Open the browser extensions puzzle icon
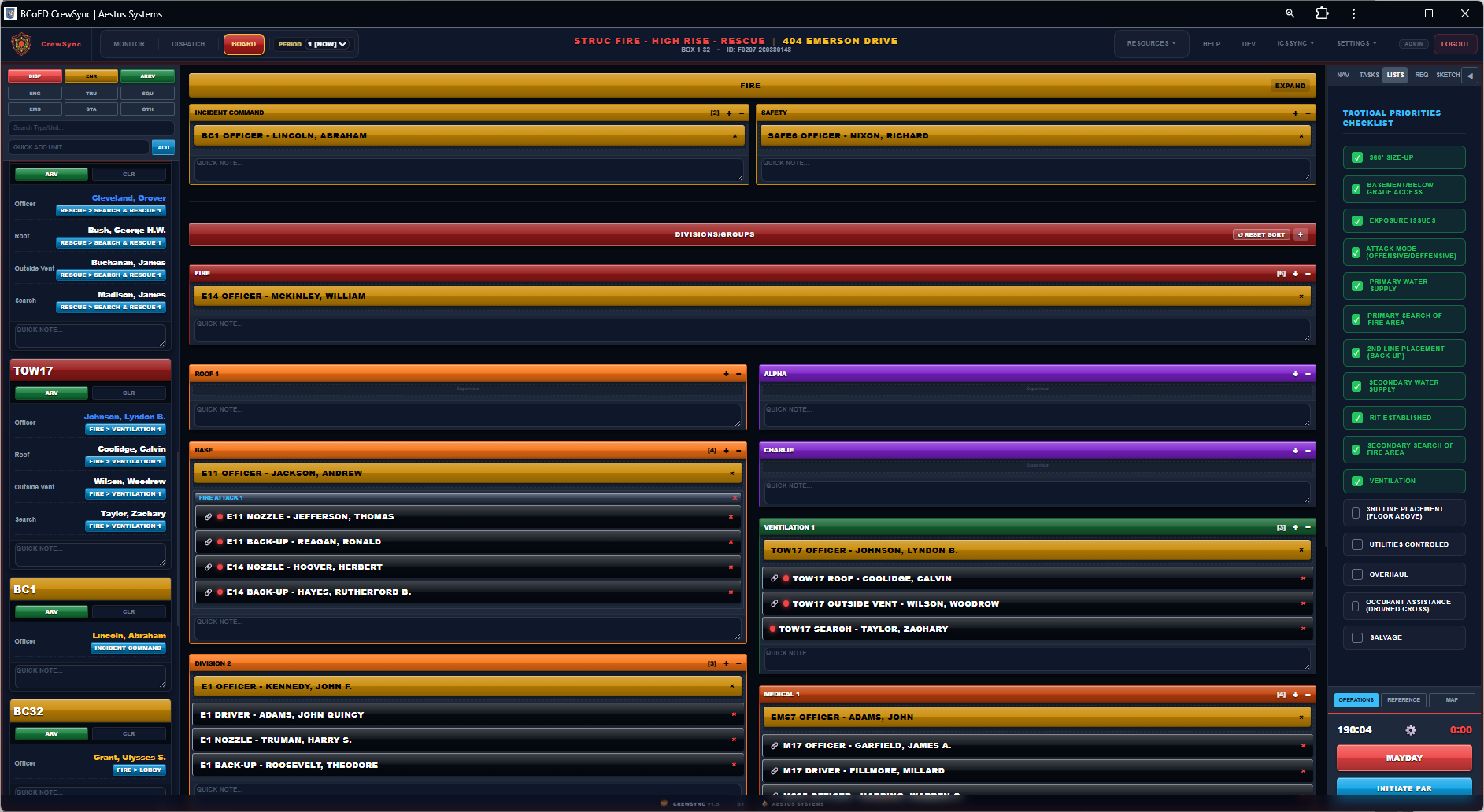Viewport: 1484px width, 812px height. coord(1322,13)
